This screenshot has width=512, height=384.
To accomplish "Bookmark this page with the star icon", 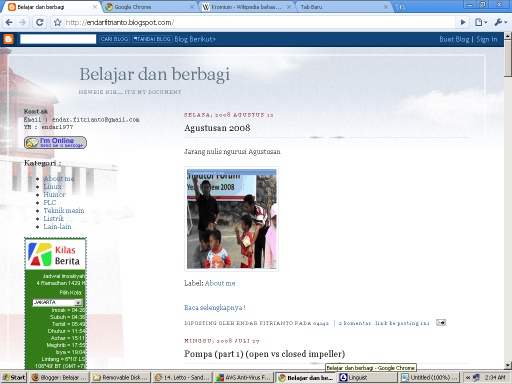I will pos(58,22).
